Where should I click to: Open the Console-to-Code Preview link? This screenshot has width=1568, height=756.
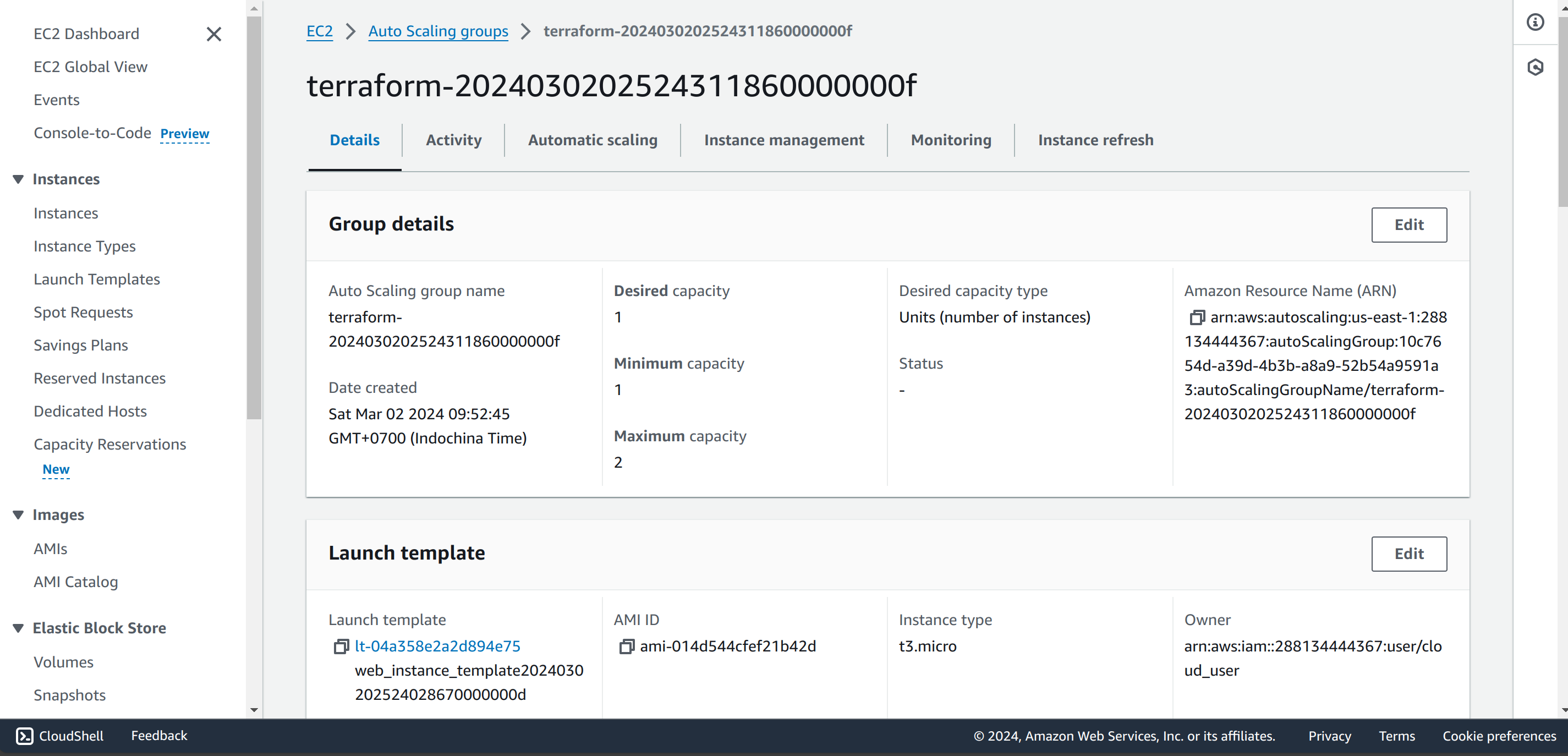(x=184, y=133)
